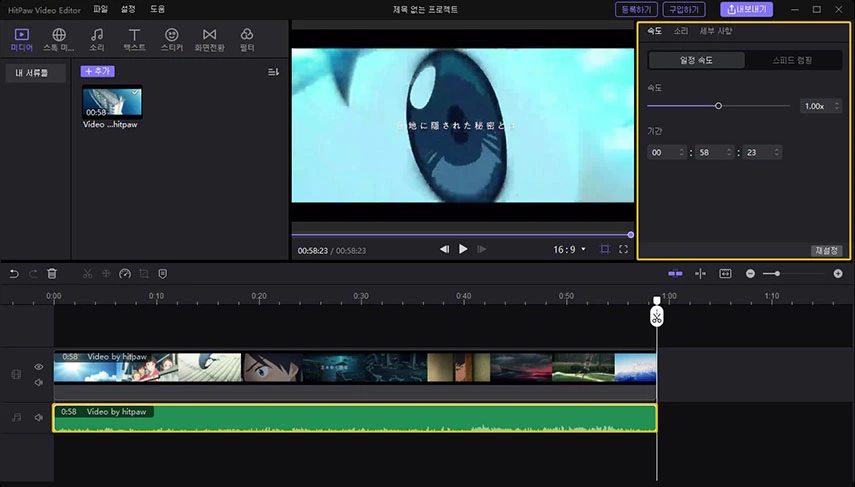Viewport: 855px width, 487px height.
Task: Select the 내 서류들 my files folder
Action: click(35, 73)
